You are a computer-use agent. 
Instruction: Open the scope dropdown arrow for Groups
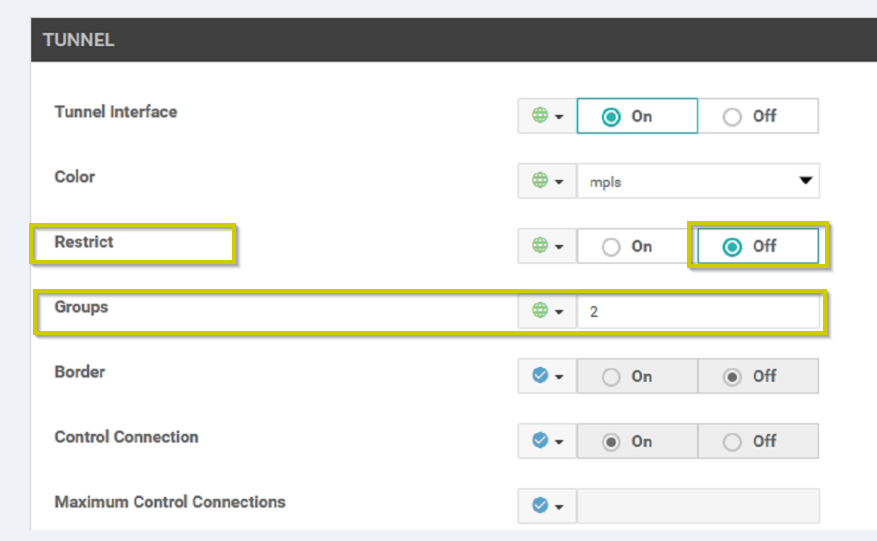pyautogui.click(x=559, y=312)
